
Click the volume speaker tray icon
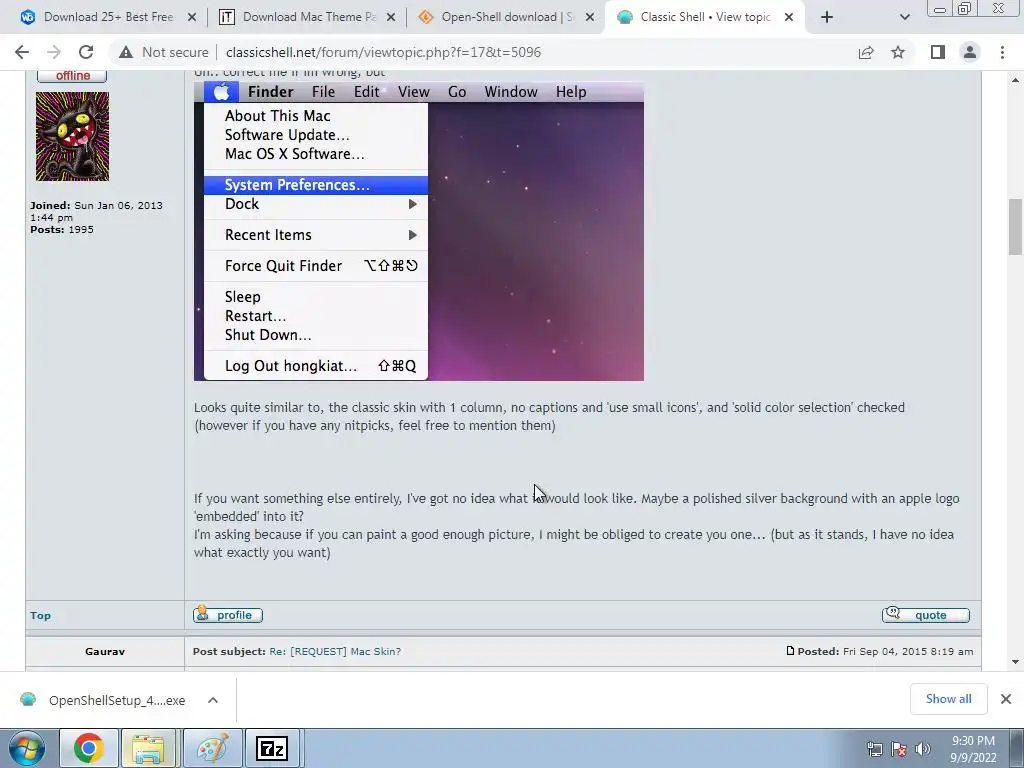(923, 749)
